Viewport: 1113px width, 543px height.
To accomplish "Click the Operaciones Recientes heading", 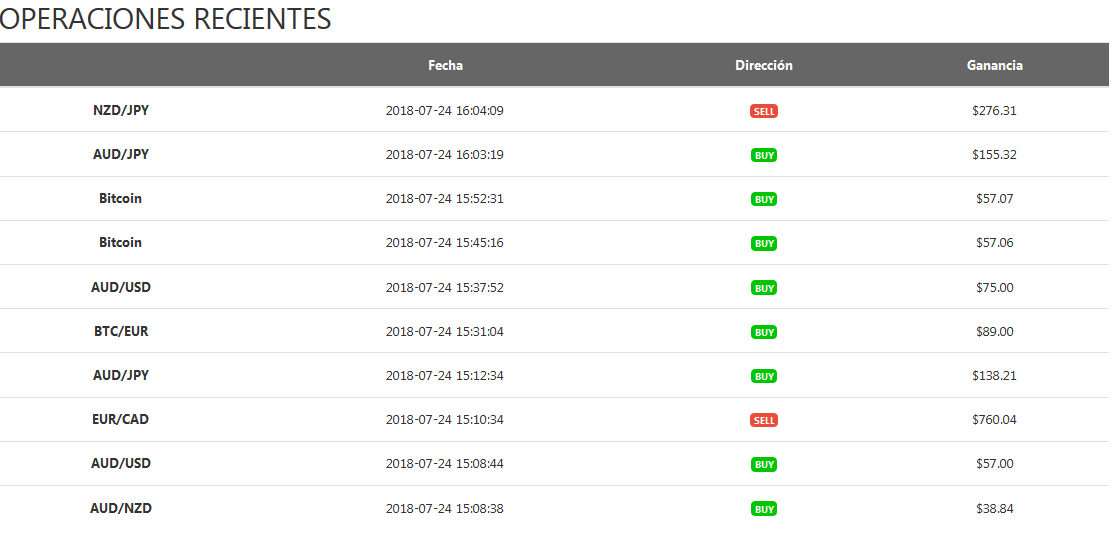I will coord(165,18).
